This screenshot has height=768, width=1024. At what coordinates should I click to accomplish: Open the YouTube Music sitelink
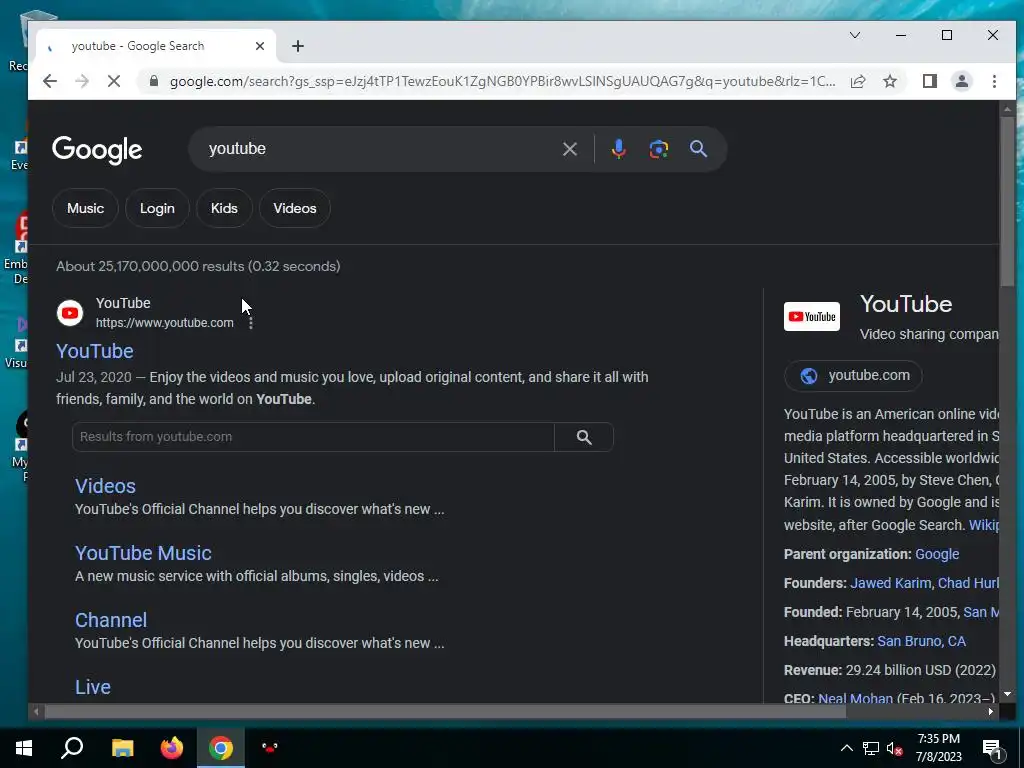point(143,553)
